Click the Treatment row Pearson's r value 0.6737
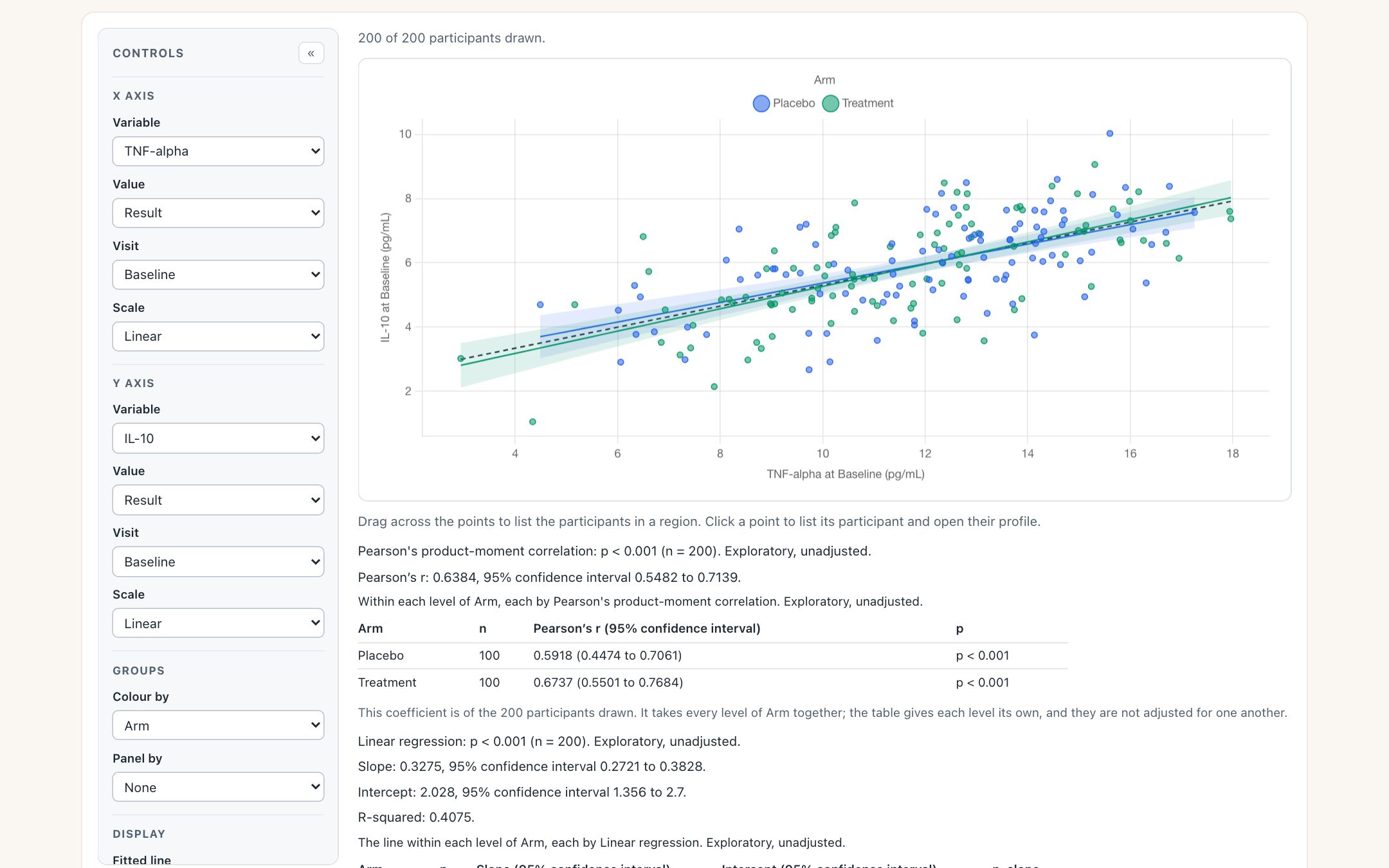 [608, 682]
